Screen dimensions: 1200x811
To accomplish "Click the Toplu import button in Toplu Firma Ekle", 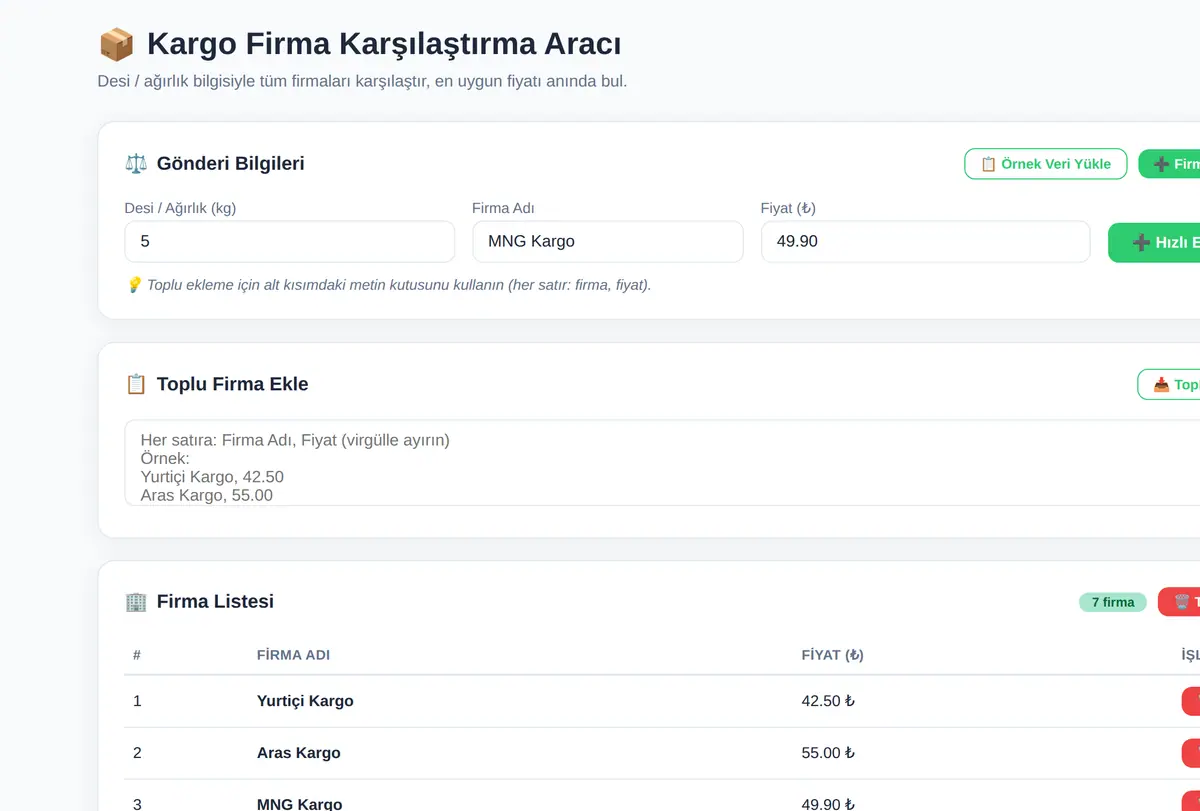I will tap(1169, 384).
